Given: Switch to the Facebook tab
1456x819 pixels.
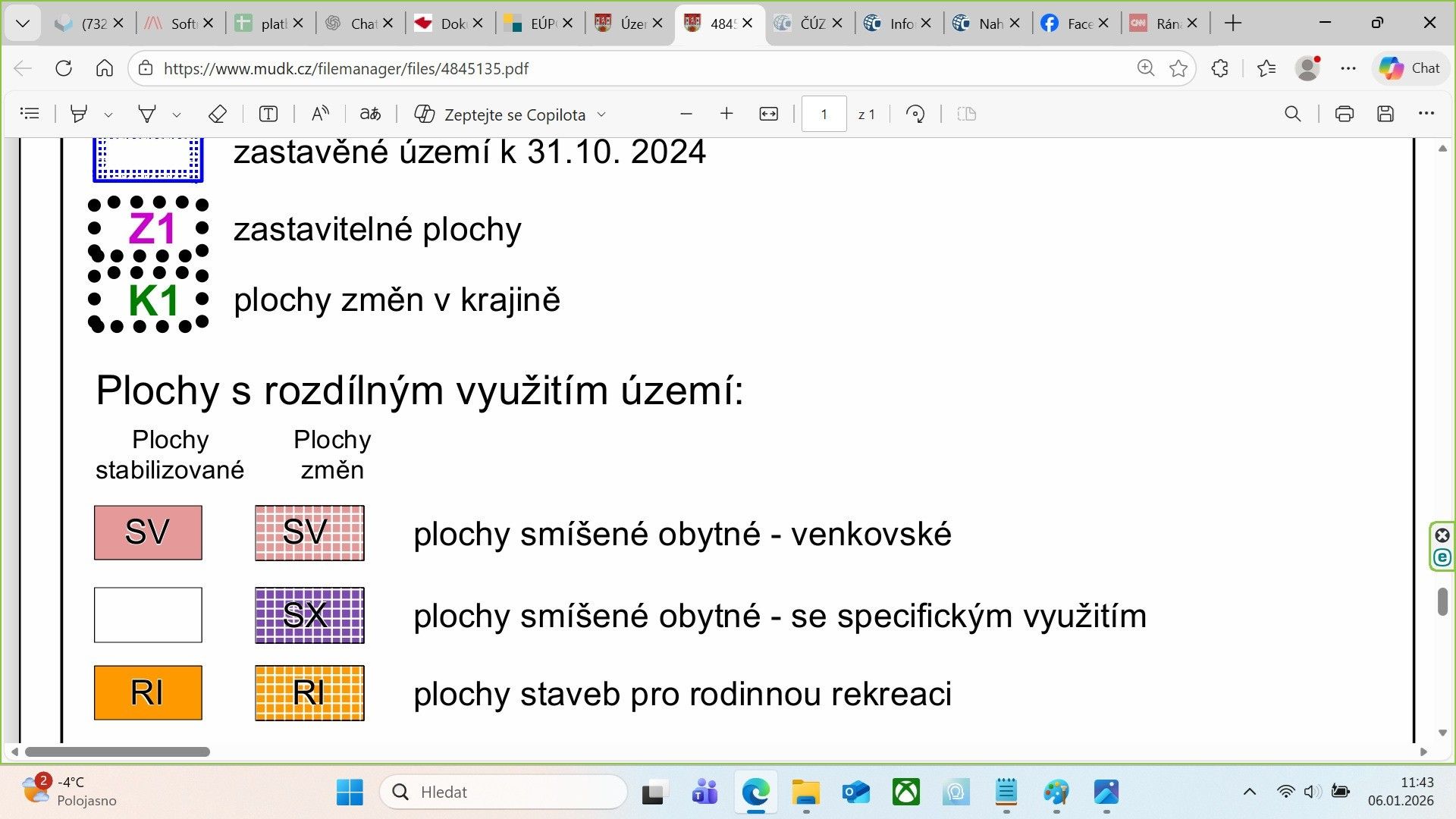Looking at the screenshot, I should 1073,23.
